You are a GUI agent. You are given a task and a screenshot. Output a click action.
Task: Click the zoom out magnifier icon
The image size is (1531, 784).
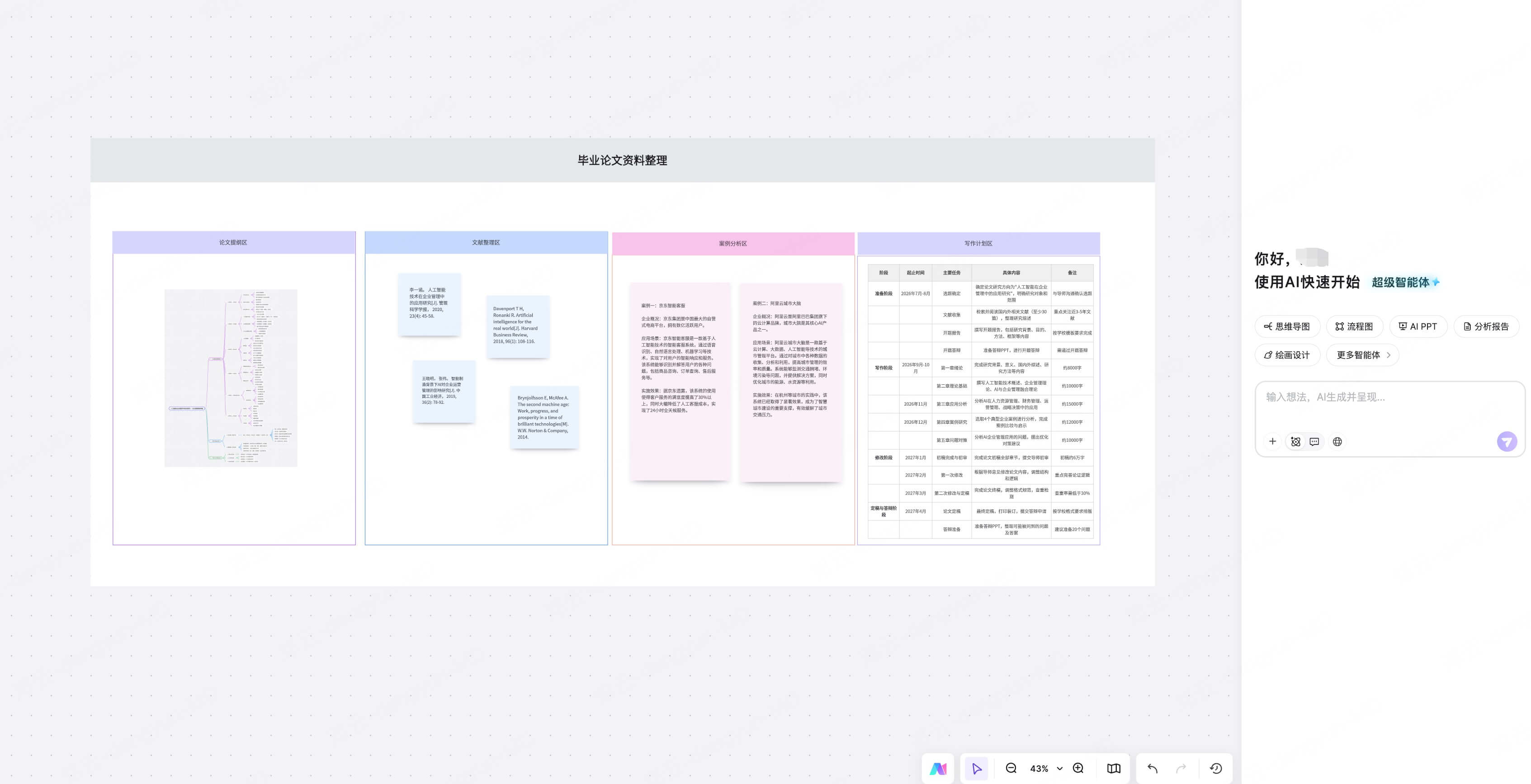tap(1011, 769)
